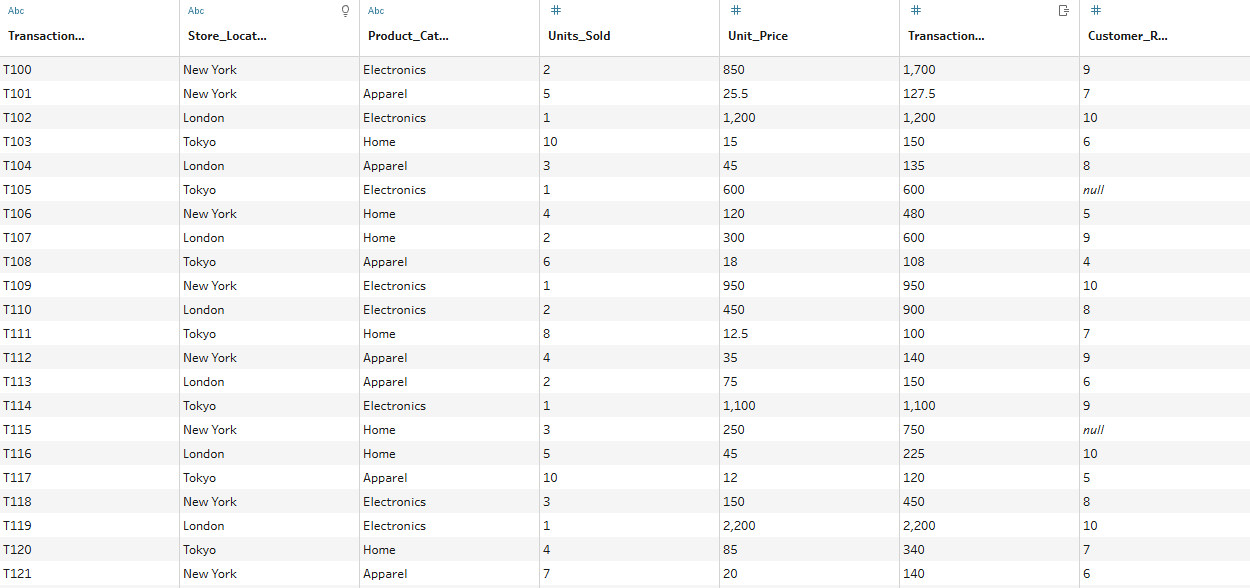1250x588 pixels.
Task: Click the London cell in row T102
Action: click(204, 118)
